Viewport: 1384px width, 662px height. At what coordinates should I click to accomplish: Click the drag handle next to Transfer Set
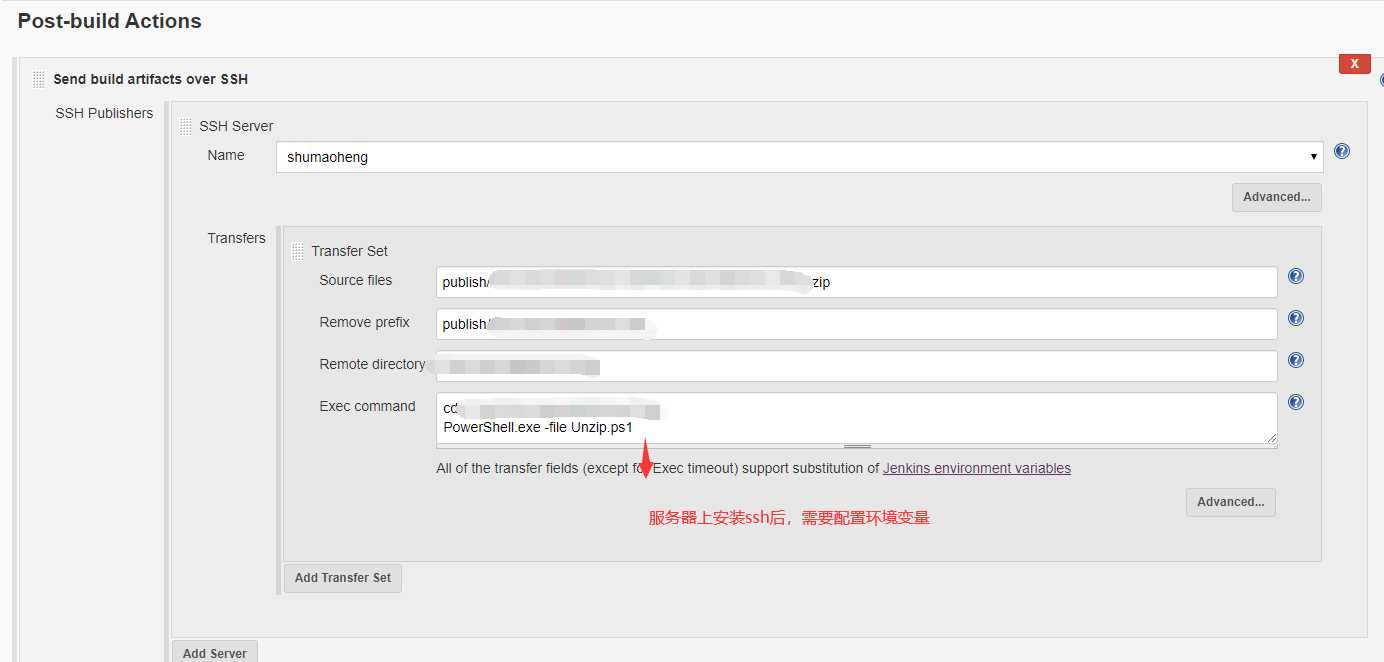(x=298, y=251)
